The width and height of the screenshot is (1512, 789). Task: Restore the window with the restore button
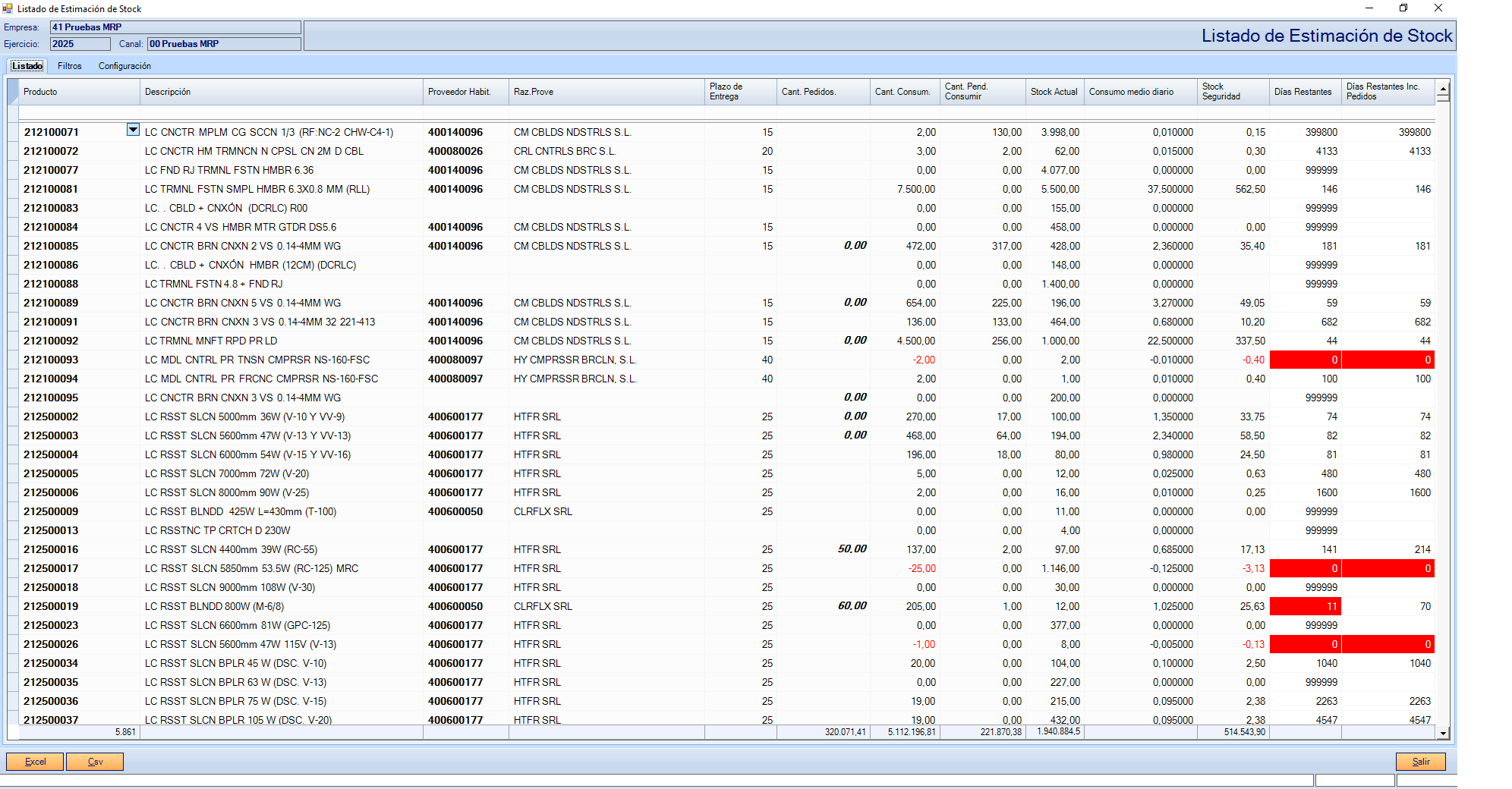1403,8
